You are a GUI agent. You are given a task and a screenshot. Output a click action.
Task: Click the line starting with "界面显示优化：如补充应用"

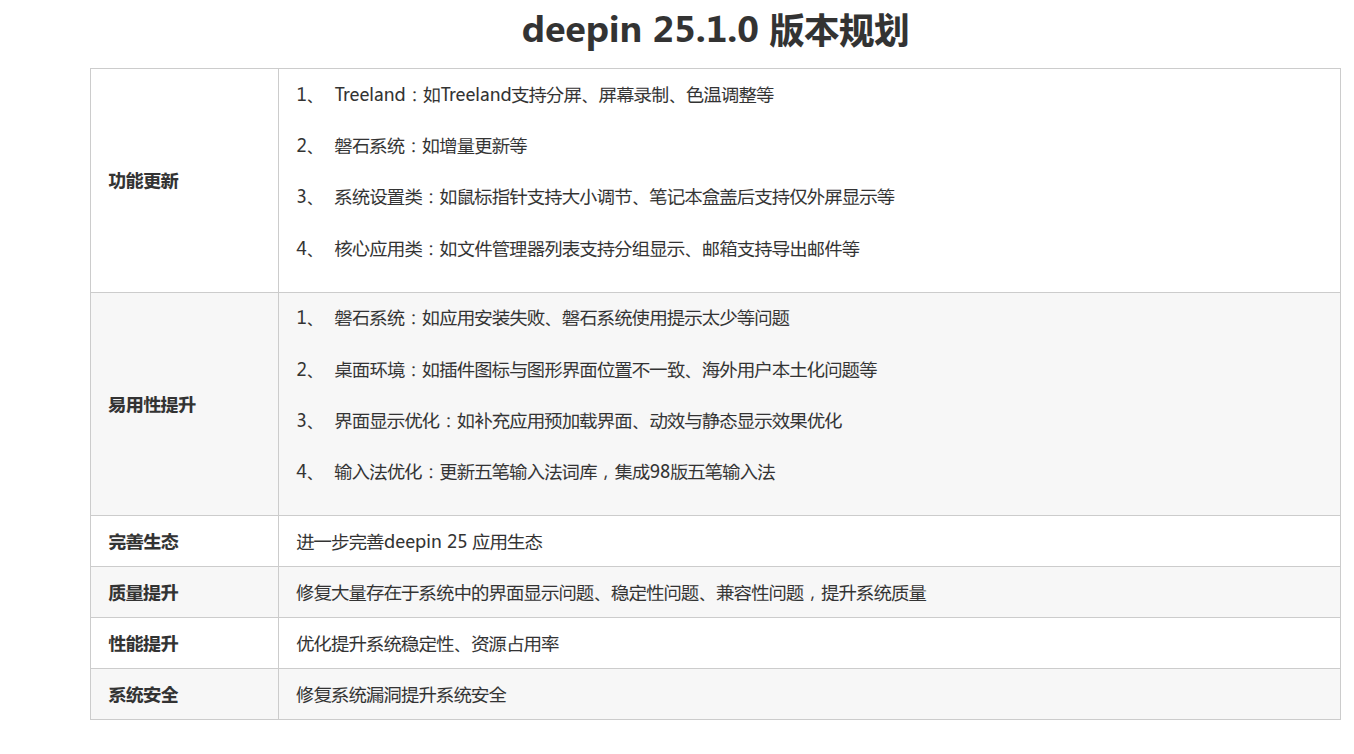588,421
